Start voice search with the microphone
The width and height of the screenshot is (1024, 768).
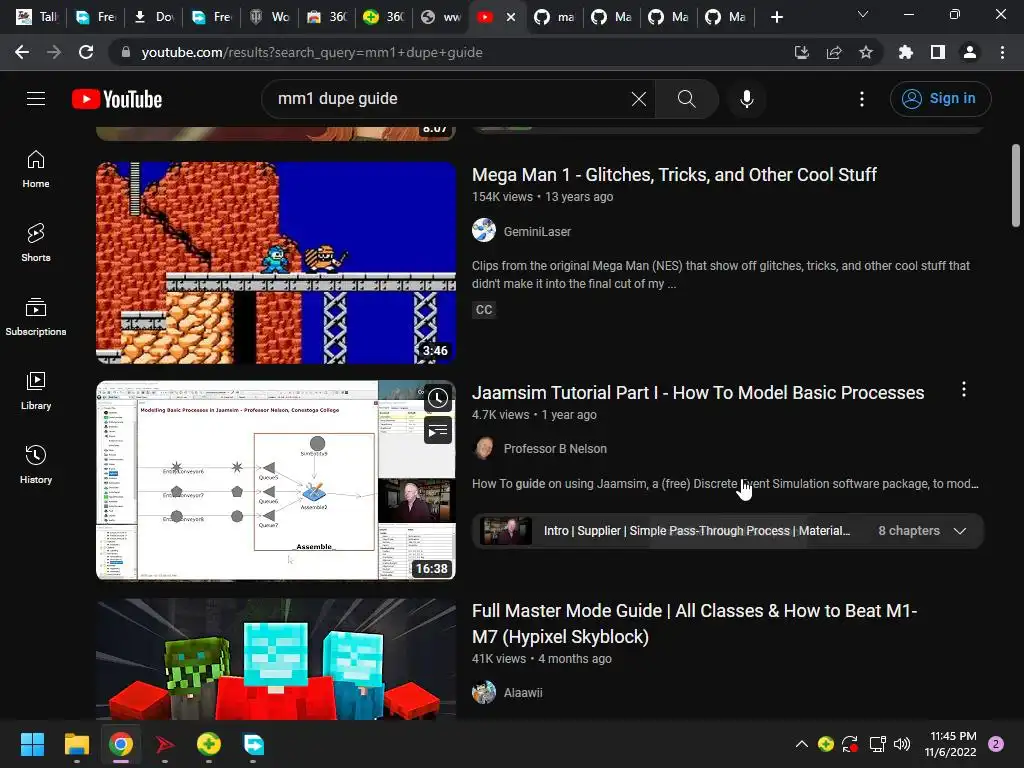[746, 99]
